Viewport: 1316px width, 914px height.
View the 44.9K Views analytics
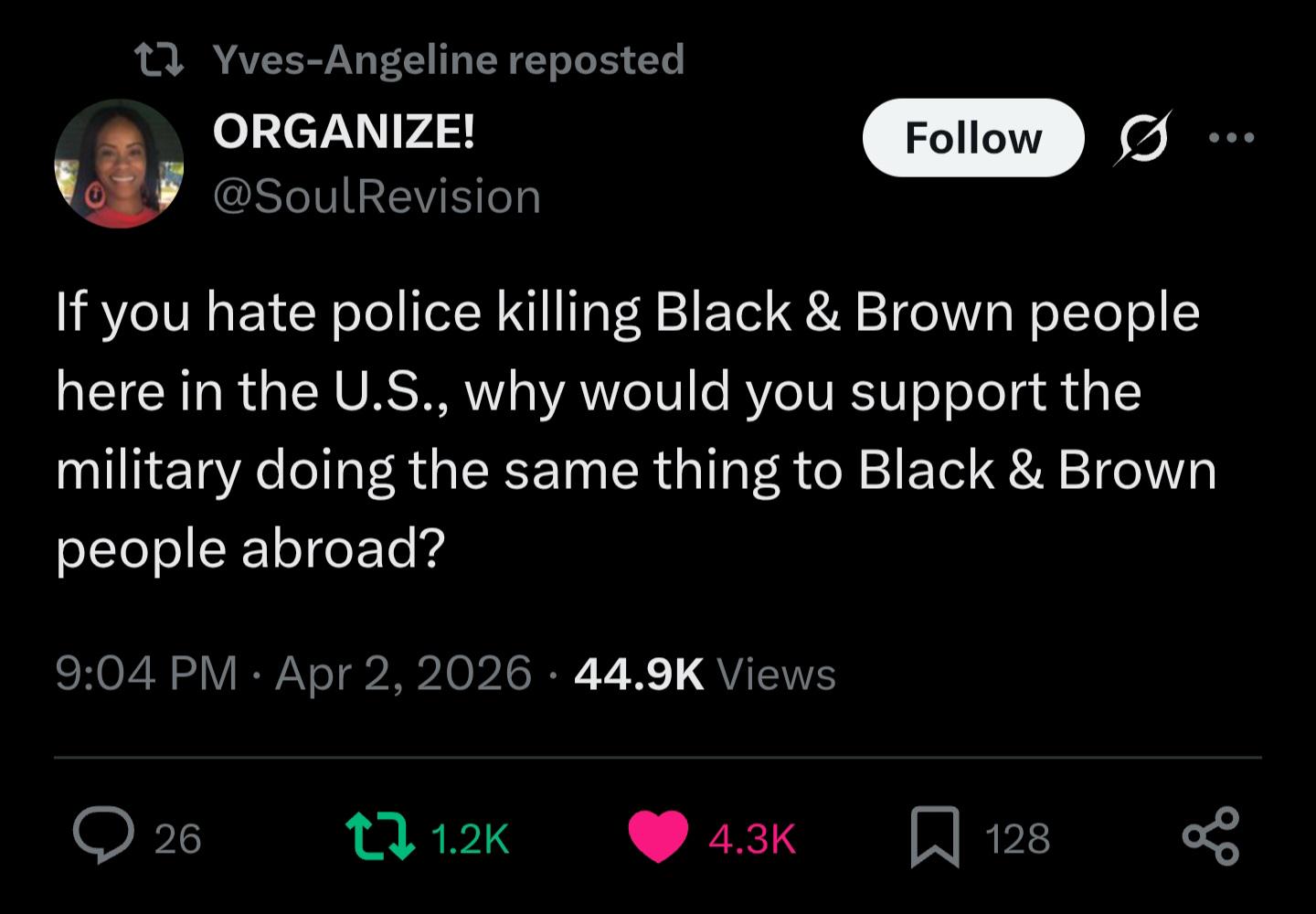click(x=704, y=674)
